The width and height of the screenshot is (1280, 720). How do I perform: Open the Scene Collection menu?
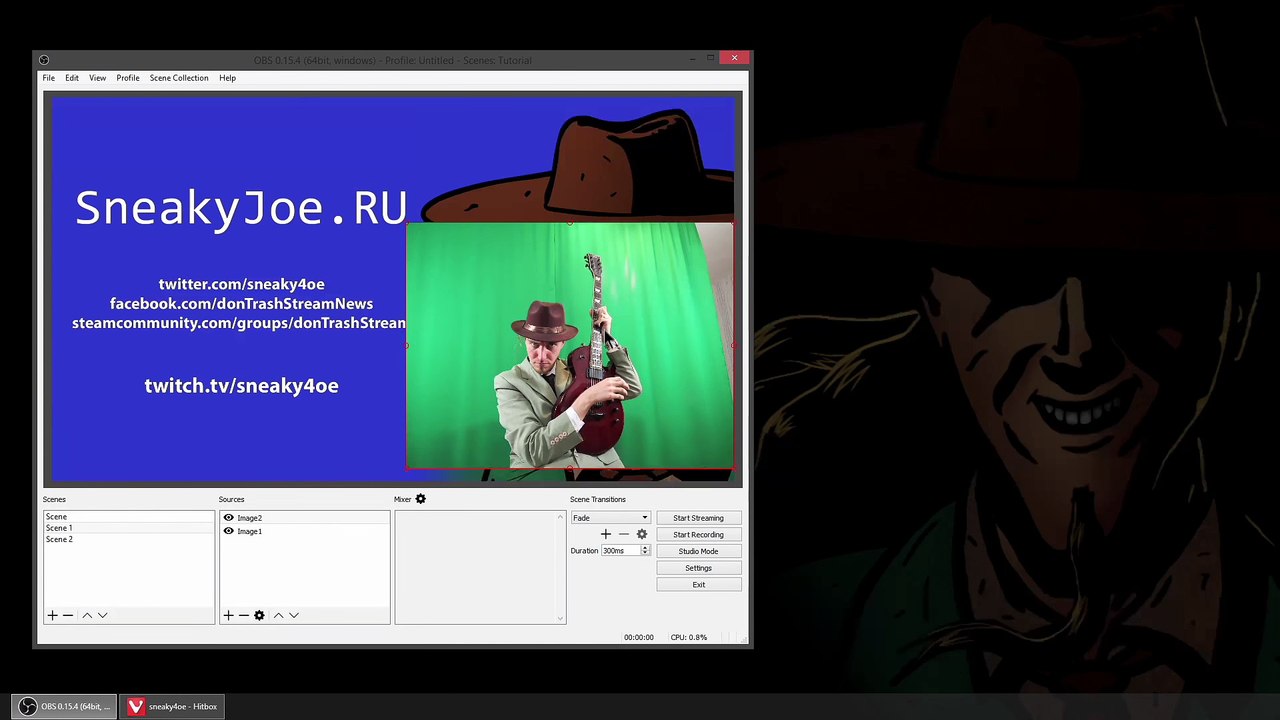click(179, 78)
